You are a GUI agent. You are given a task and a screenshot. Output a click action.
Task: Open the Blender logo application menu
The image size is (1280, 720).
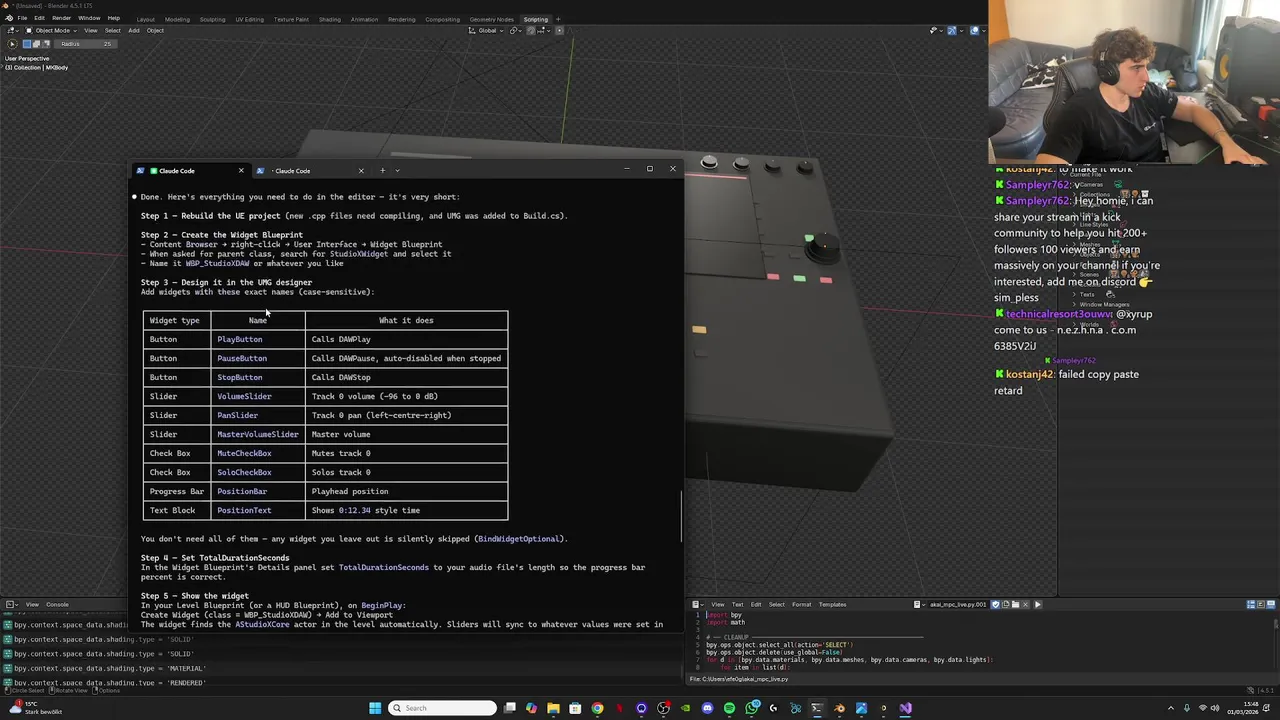[x=9, y=18]
